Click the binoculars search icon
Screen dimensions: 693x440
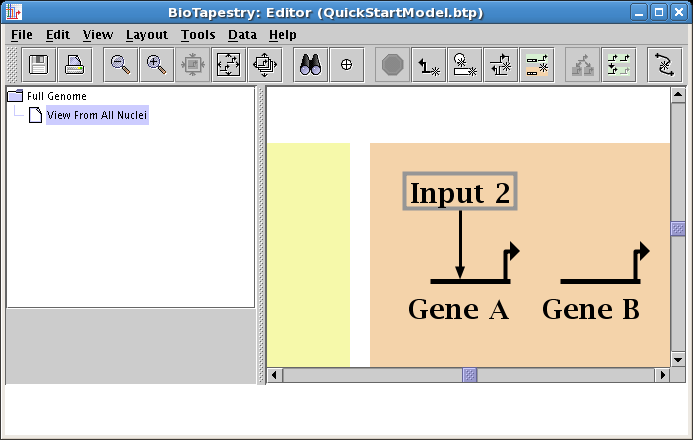[310, 64]
